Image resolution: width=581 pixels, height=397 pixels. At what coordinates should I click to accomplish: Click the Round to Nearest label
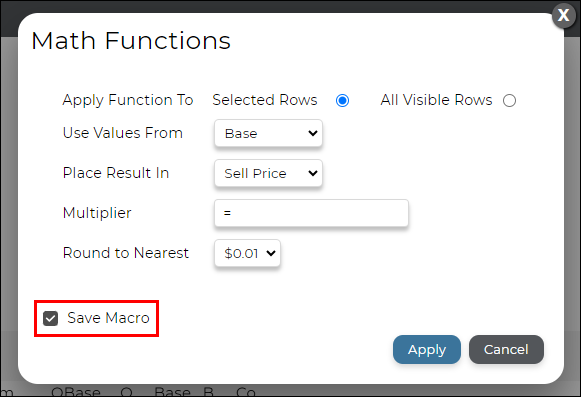pyautogui.click(x=126, y=253)
